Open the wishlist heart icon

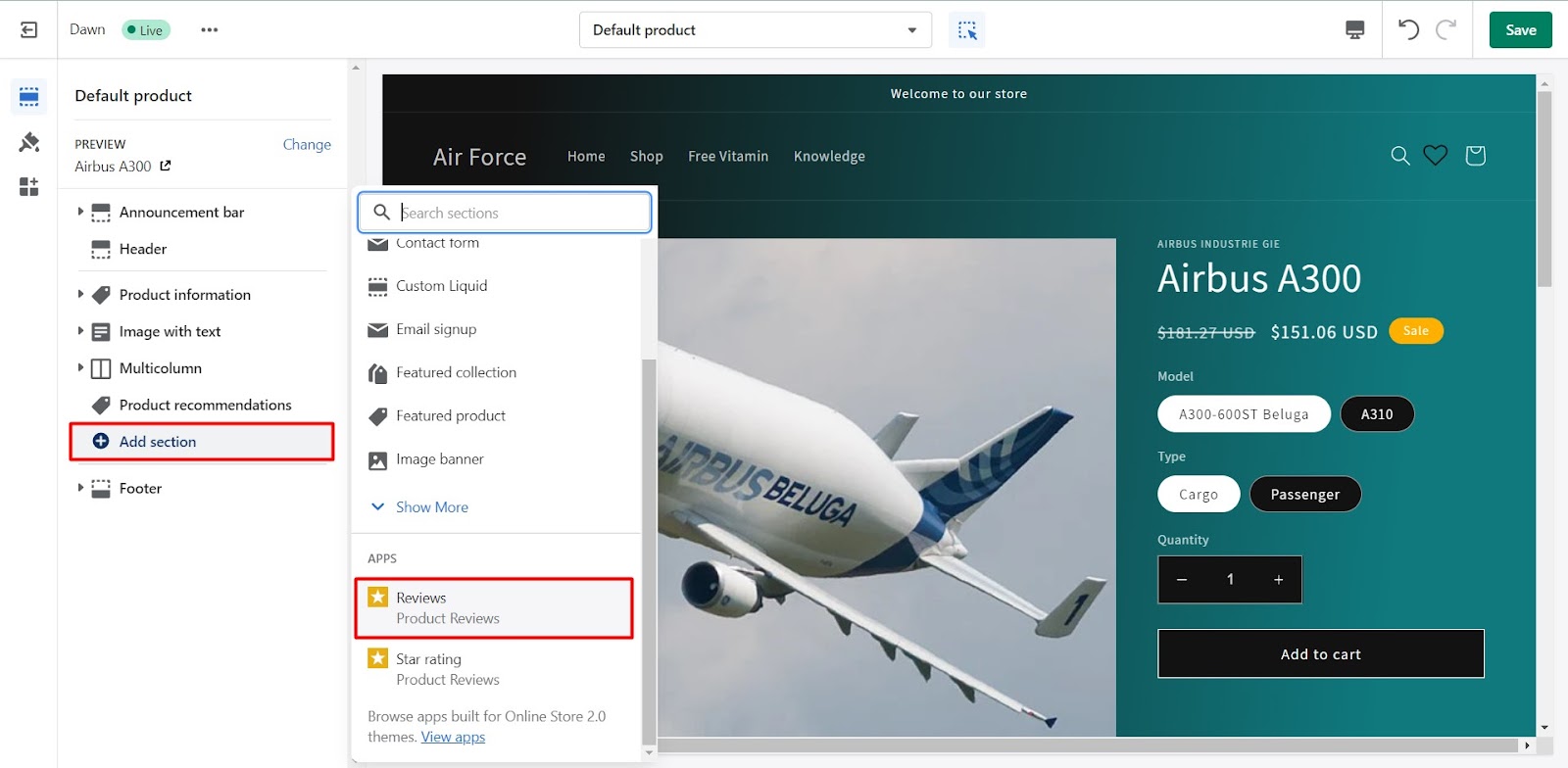click(1436, 156)
